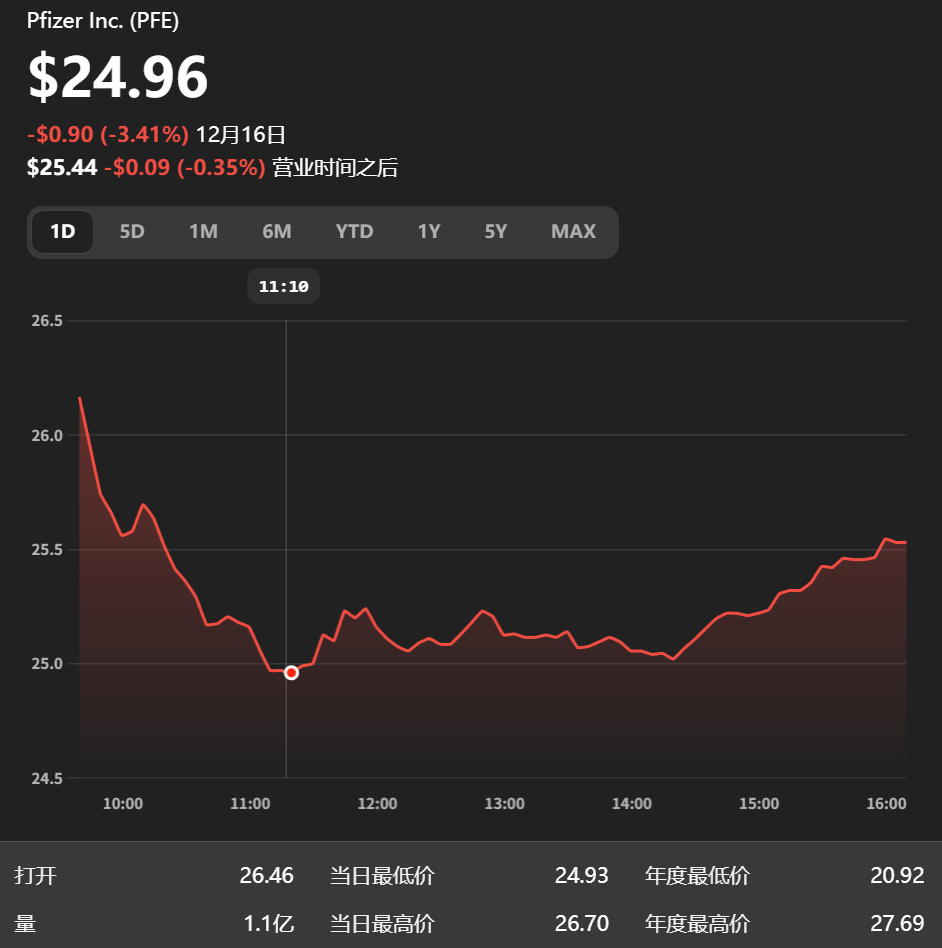Select the 5Y history tab

[496, 231]
